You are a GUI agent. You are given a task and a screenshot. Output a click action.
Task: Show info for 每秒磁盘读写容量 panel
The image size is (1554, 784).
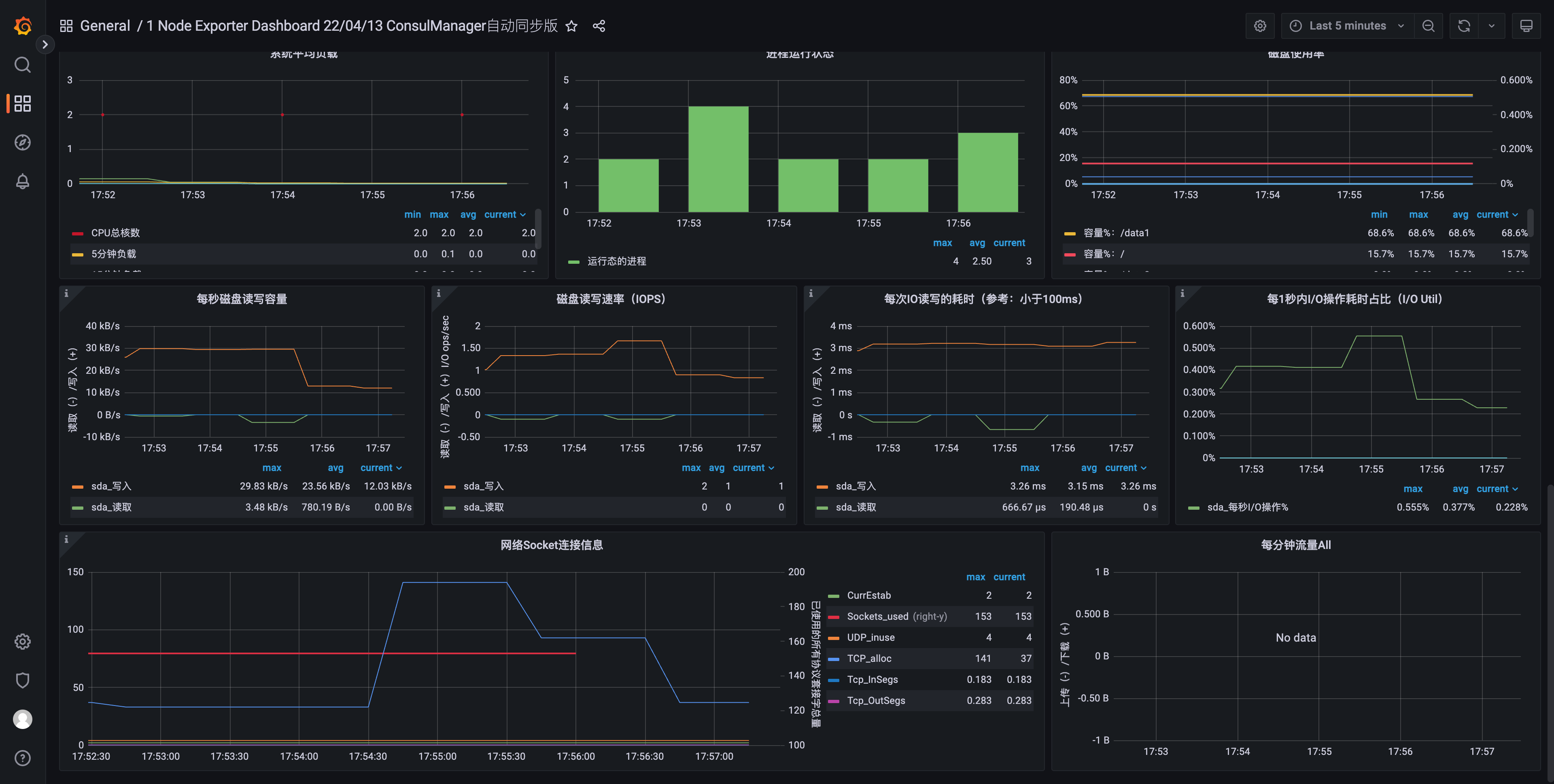click(66, 293)
